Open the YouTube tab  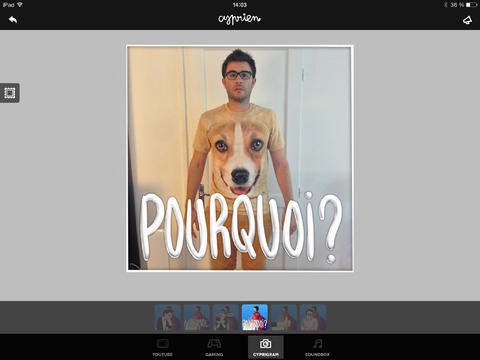[x=162, y=347]
